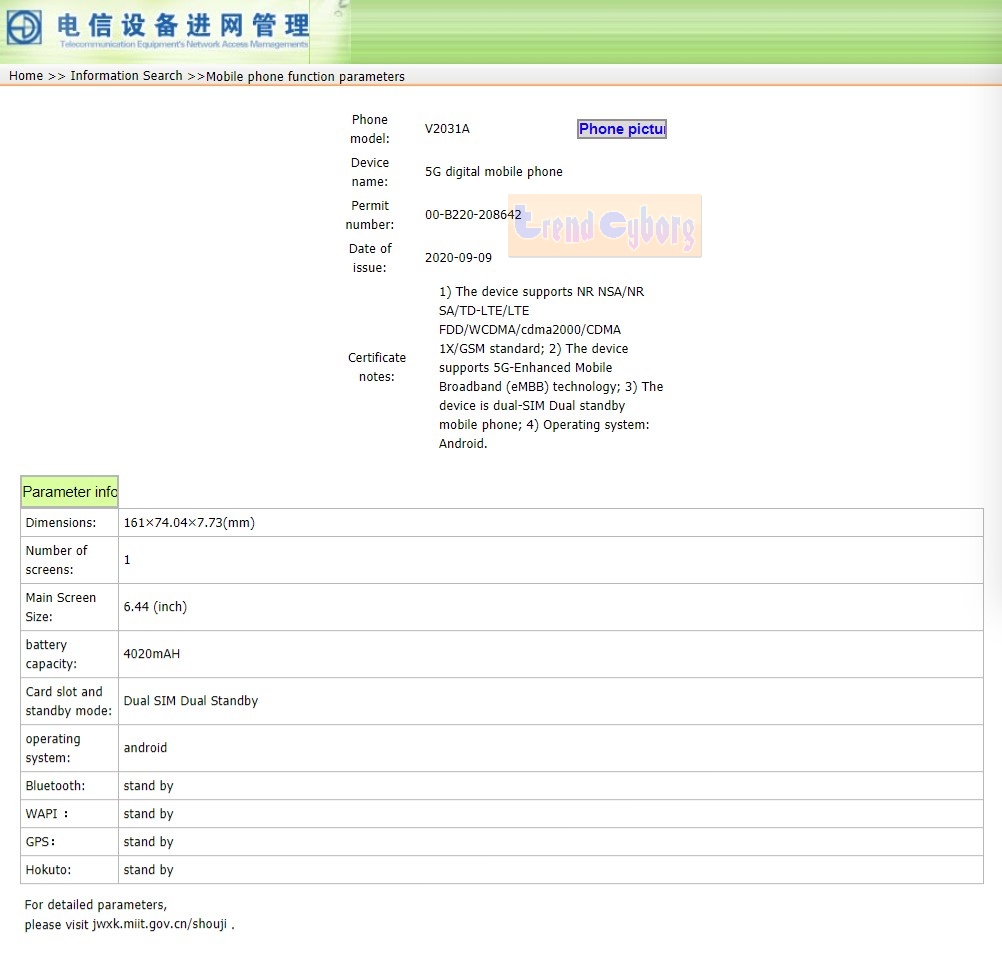Click the battery capacity 4020mAH value

tap(150, 653)
